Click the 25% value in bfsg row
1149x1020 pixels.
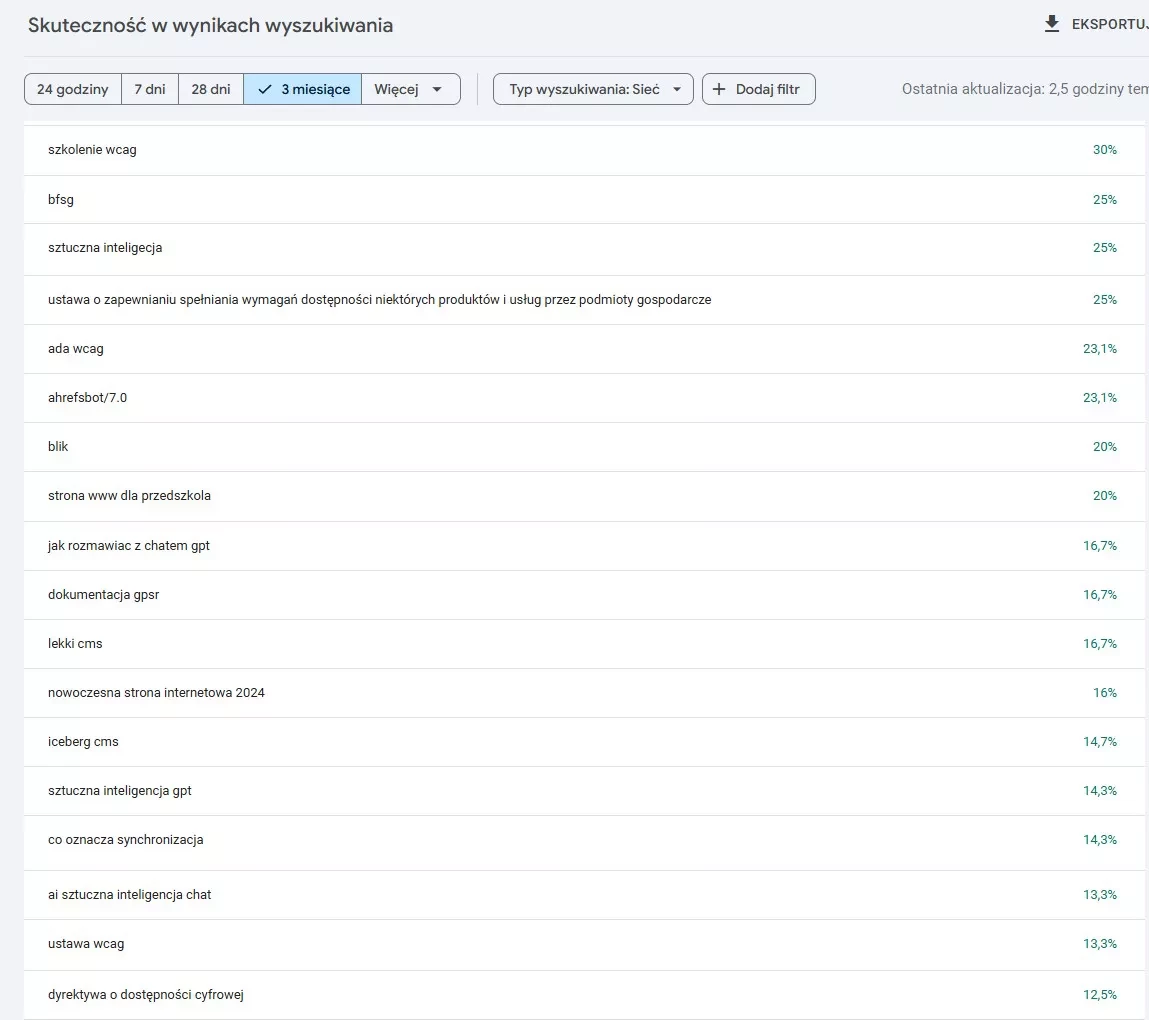coord(1104,200)
